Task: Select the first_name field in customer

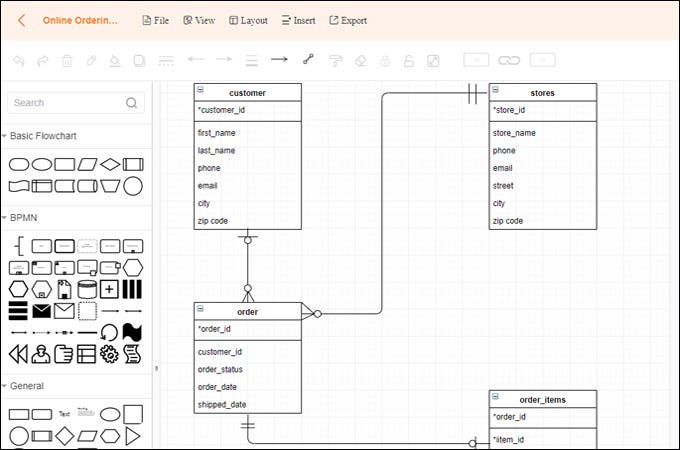Action: (x=248, y=133)
